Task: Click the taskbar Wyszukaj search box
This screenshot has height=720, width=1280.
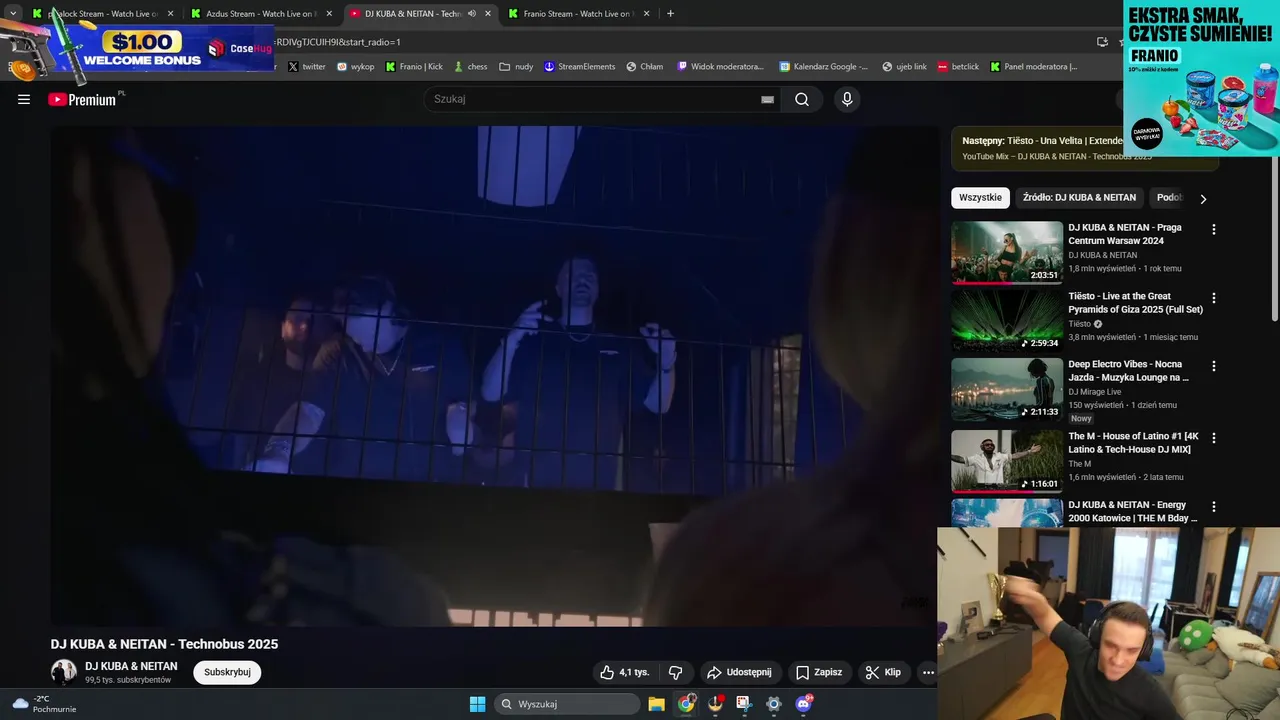Action: click(567, 704)
